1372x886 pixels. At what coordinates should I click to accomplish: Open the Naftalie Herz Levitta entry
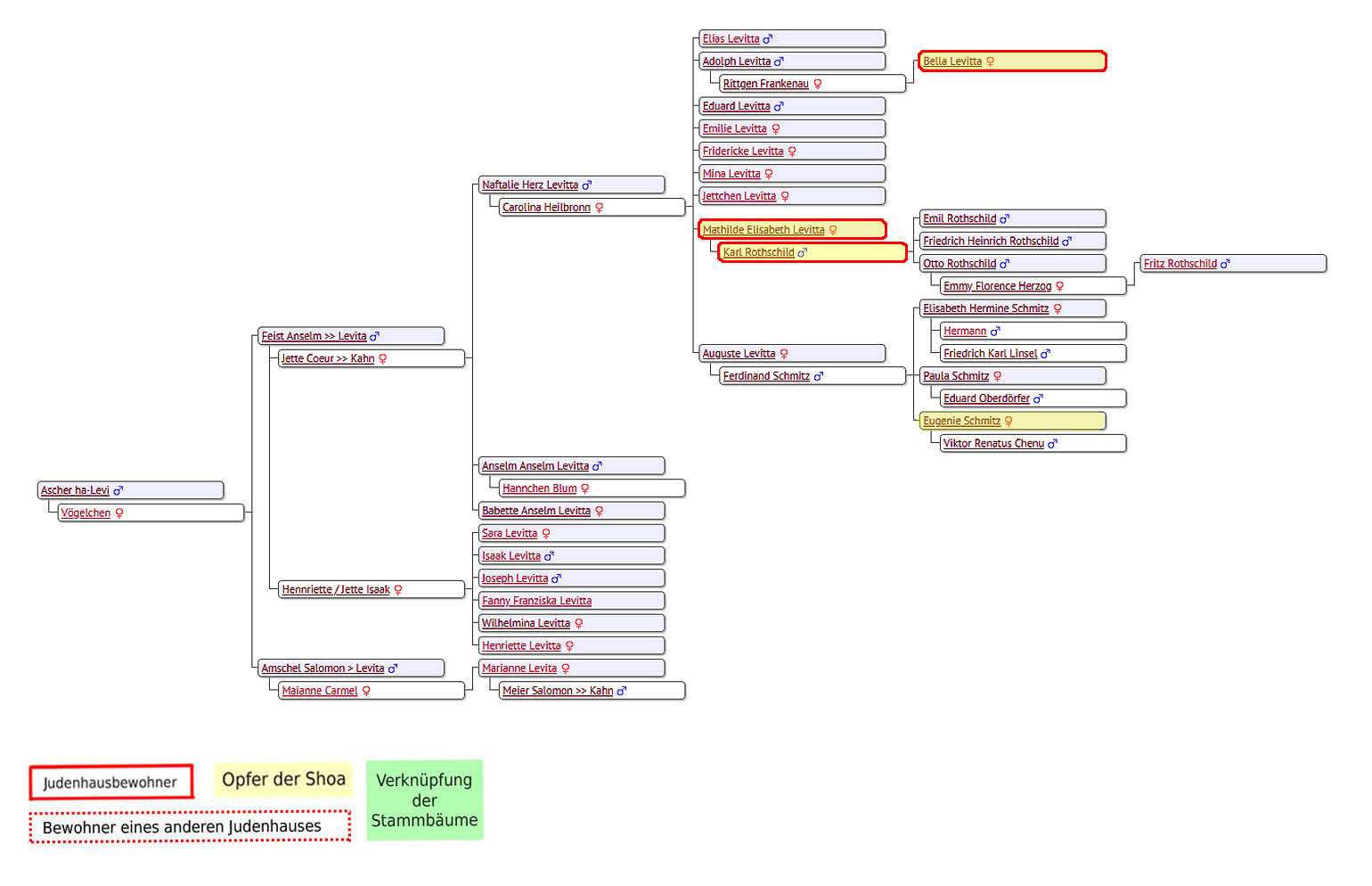[x=529, y=185]
